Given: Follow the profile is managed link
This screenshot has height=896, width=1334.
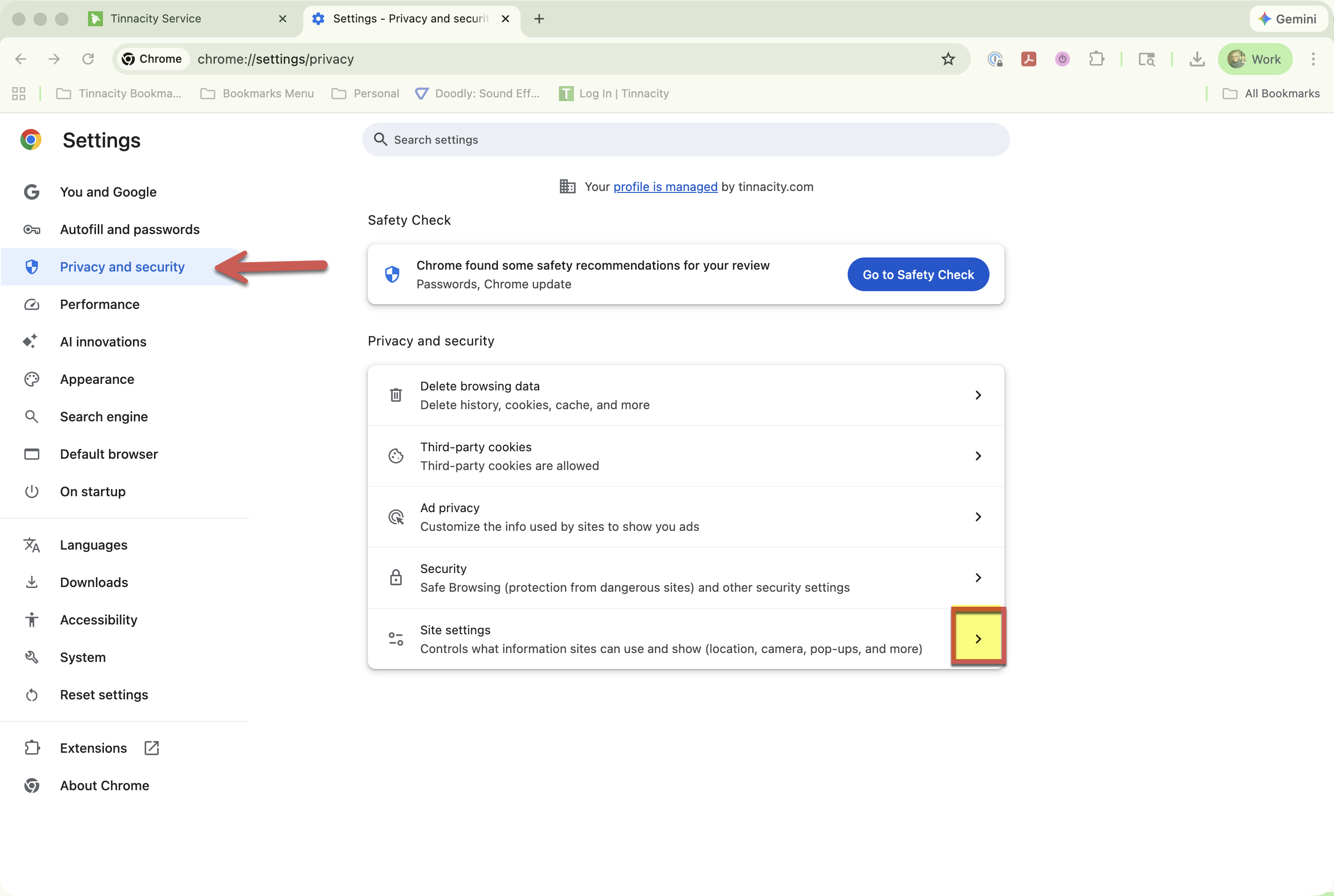Looking at the screenshot, I should 665,187.
